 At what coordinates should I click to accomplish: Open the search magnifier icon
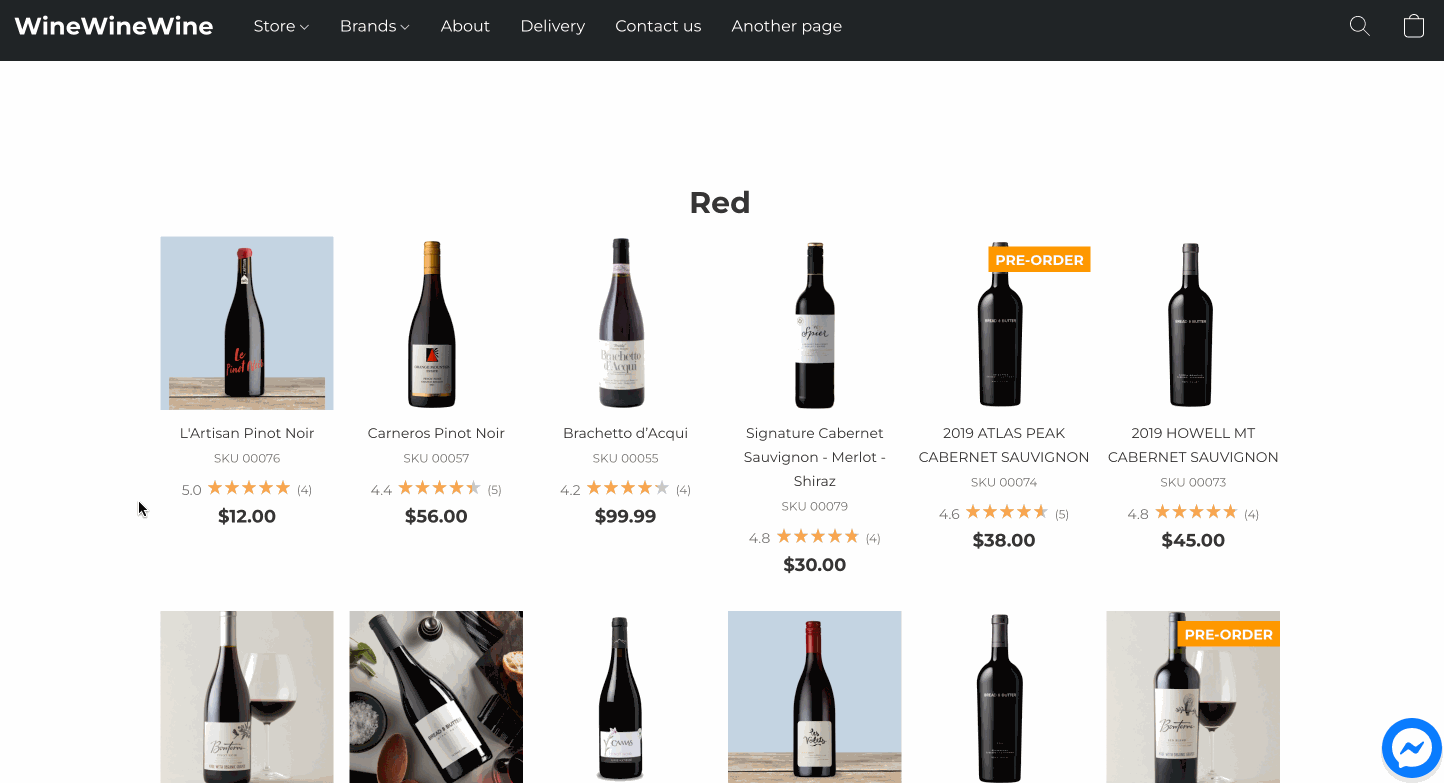(x=1359, y=26)
